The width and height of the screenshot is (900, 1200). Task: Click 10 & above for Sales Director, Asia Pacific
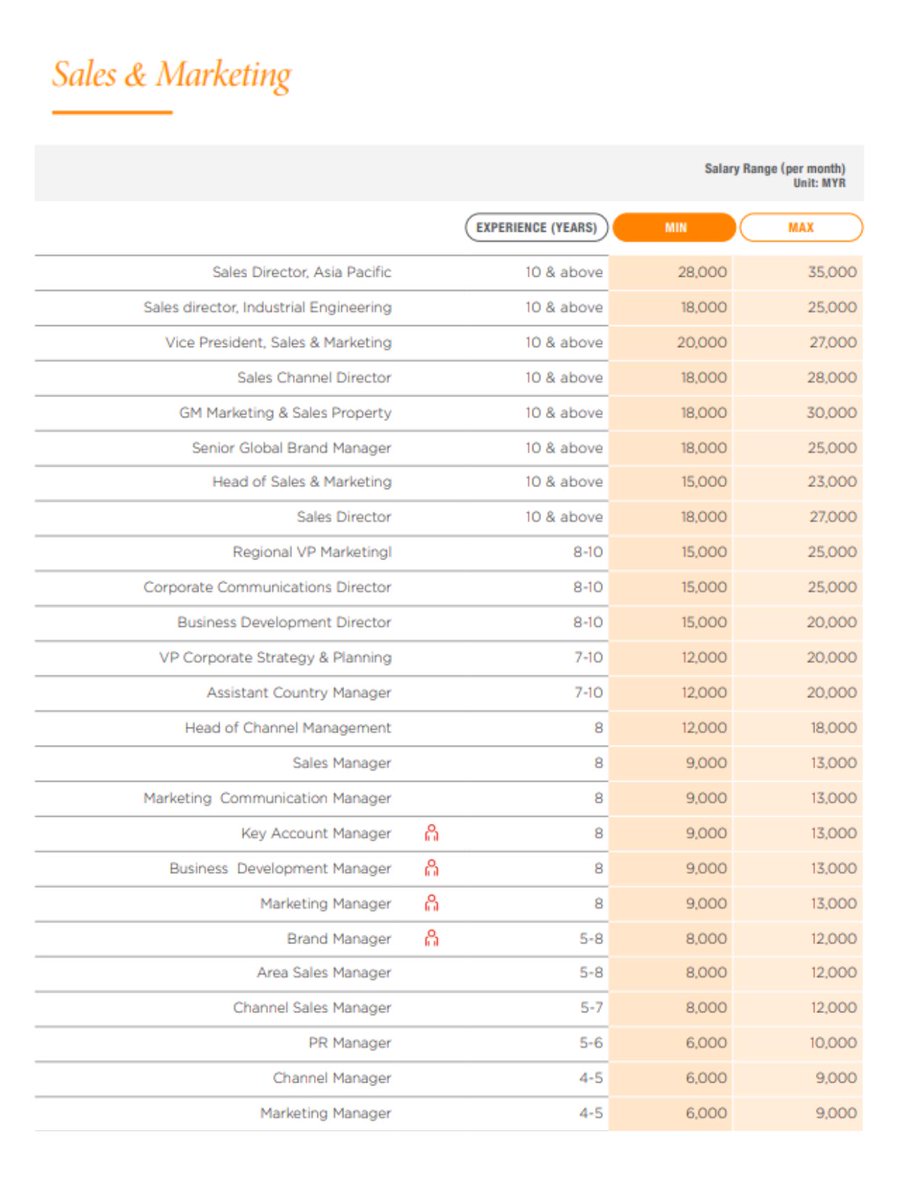pos(564,272)
